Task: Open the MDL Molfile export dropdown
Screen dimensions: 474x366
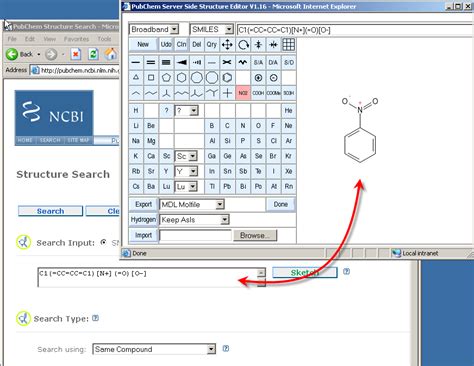Action: (219, 204)
